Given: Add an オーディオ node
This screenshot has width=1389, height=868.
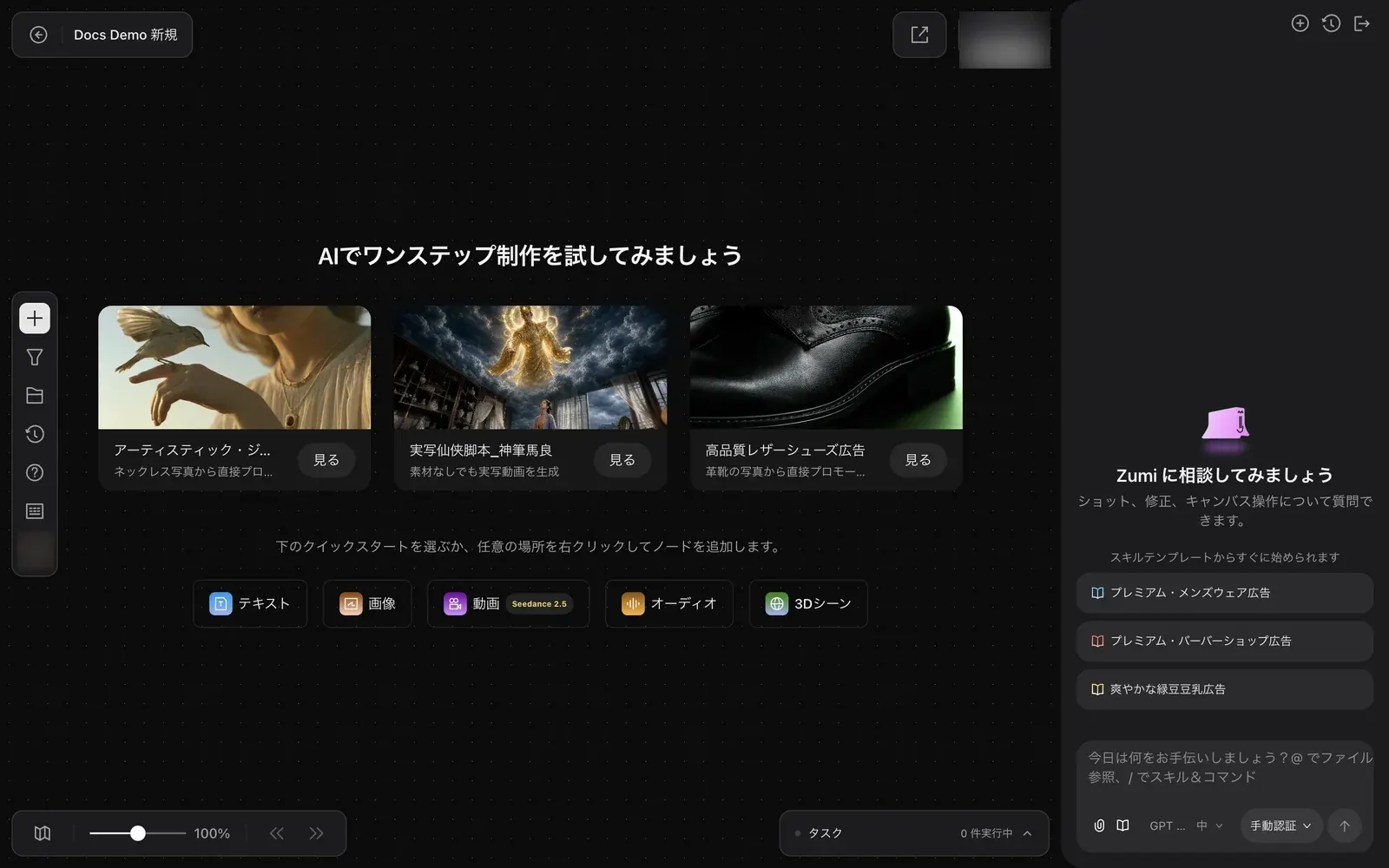Looking at the screenshot, I should click(x=669, y=603).
